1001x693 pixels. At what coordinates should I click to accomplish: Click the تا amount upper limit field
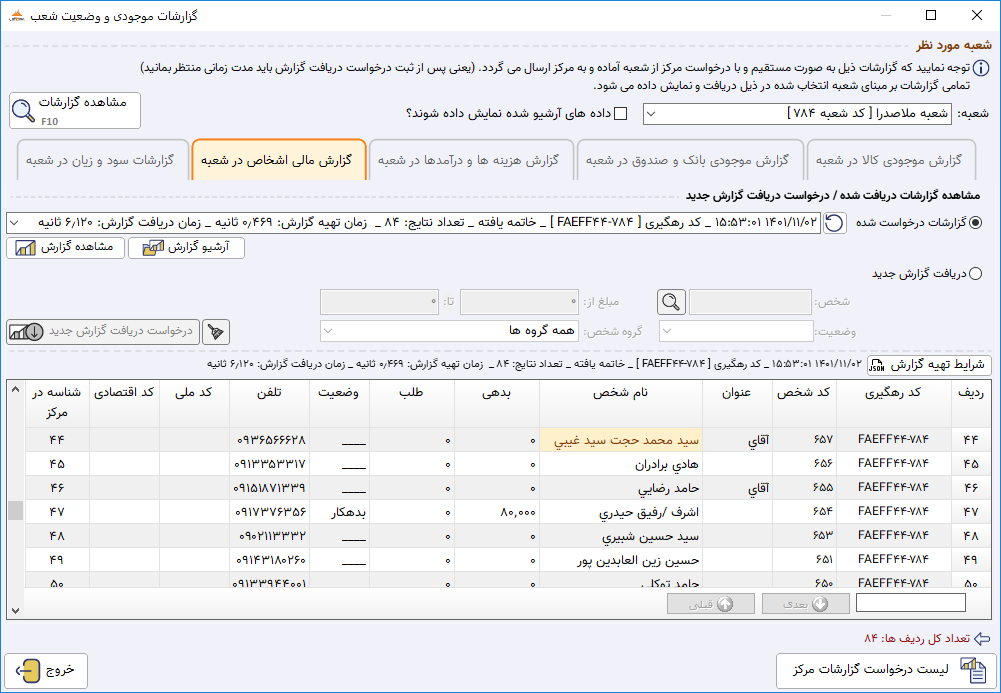pyautogui.click(x=379, y=302)
